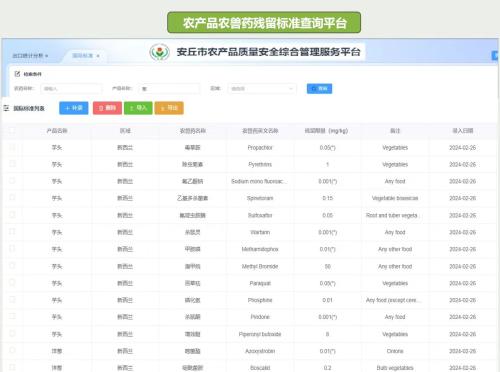
Task: Check the Pindone row checkbox
Action: tap(12, 316)
